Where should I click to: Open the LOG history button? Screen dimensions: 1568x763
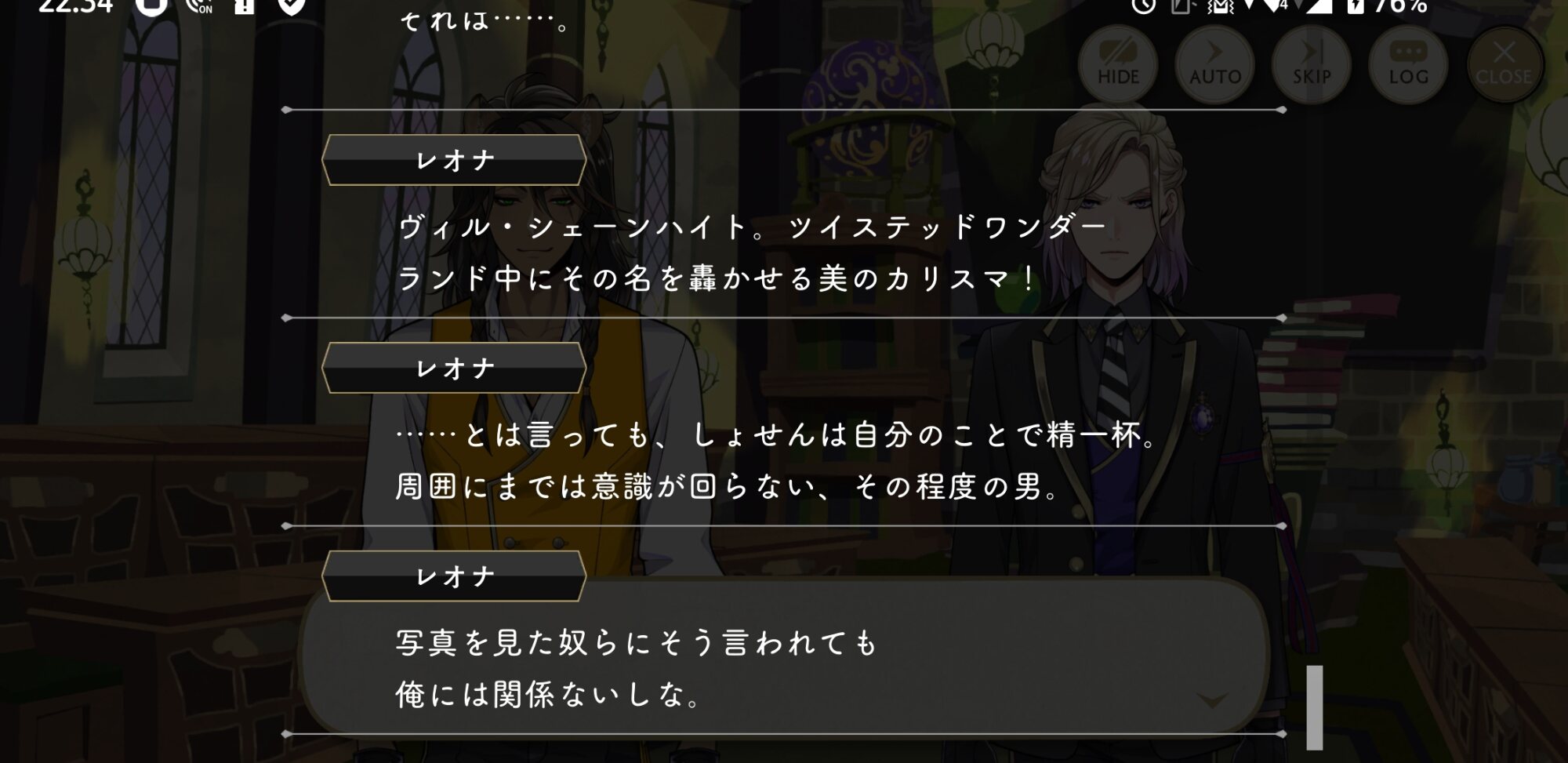1408,64
